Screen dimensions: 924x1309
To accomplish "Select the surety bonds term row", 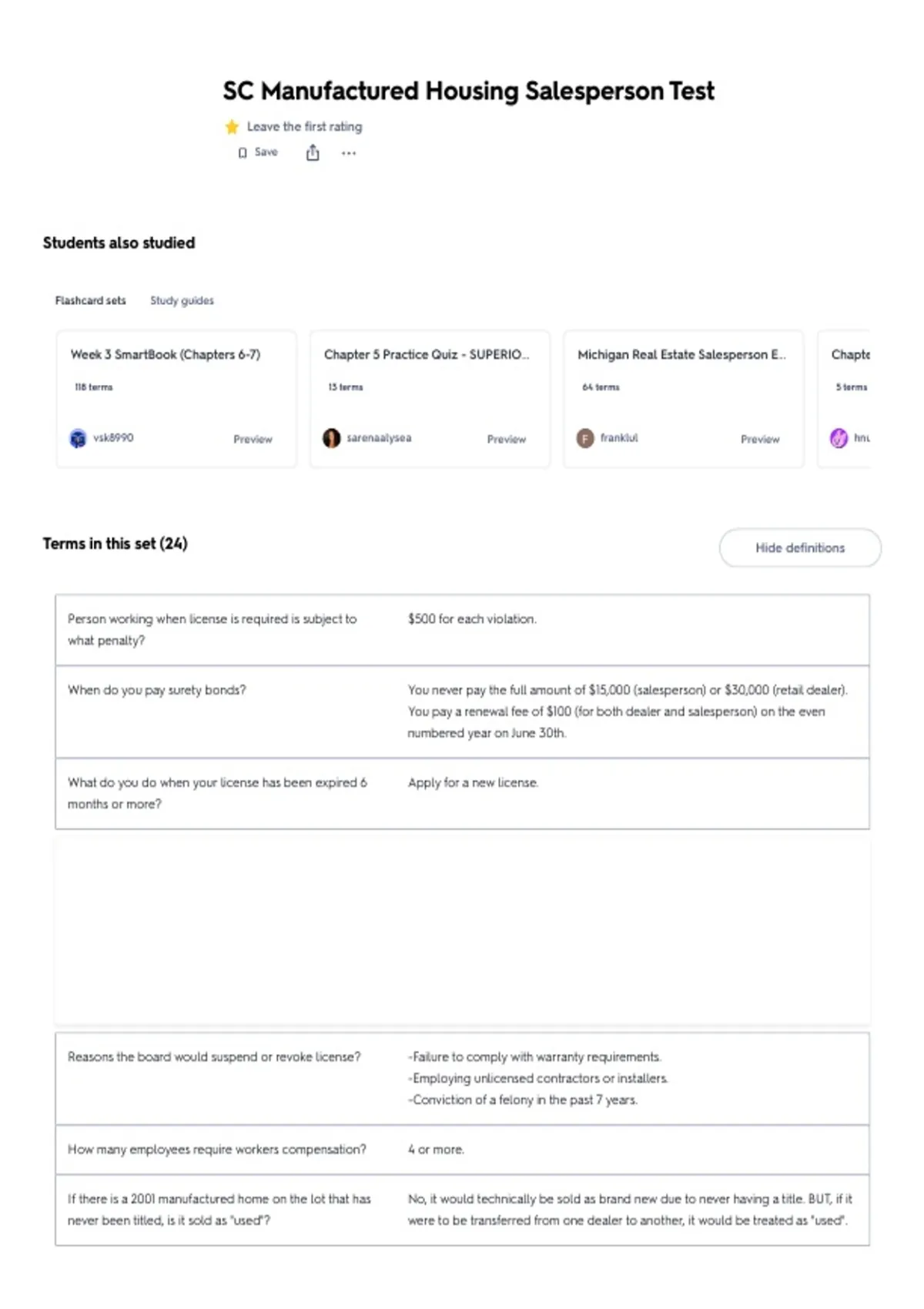I will (x=462, y=711).
